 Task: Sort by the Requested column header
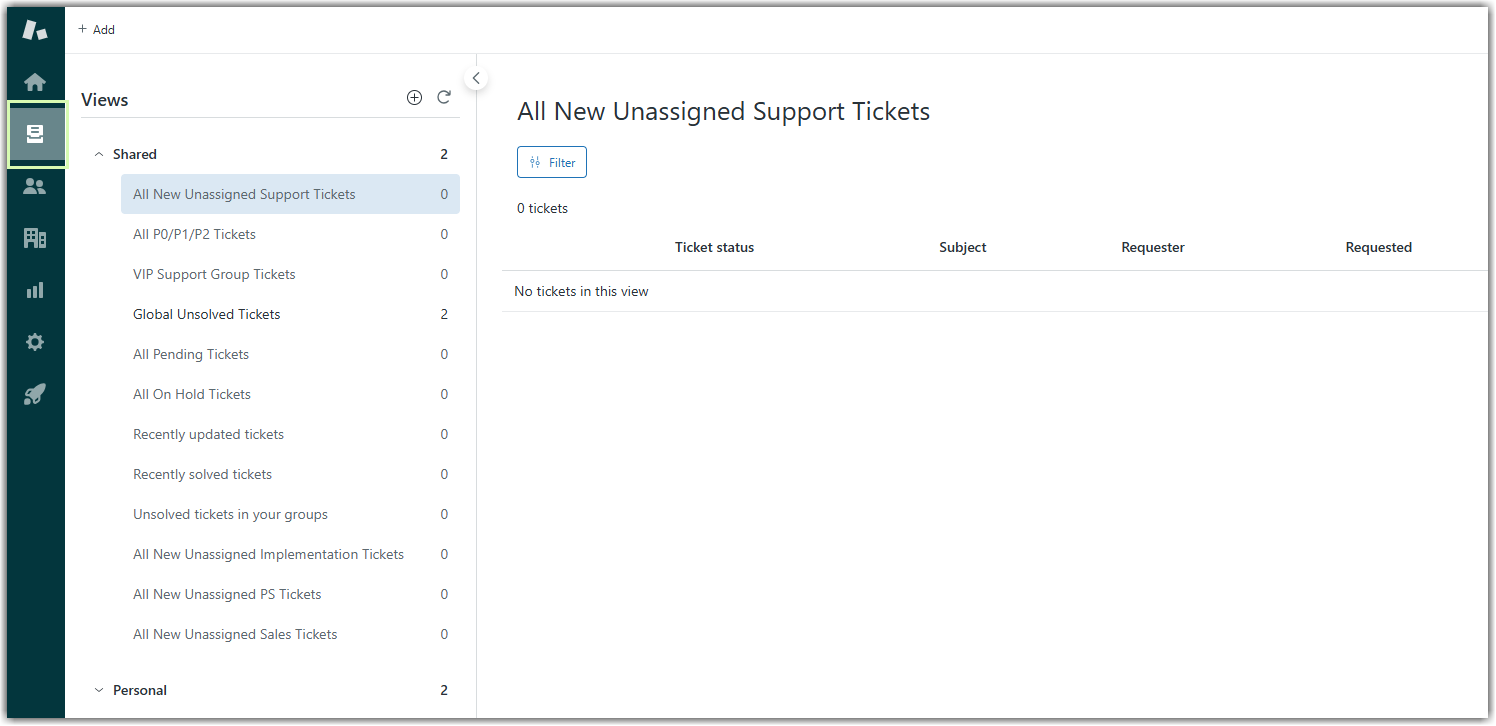tap(1378, 247)
